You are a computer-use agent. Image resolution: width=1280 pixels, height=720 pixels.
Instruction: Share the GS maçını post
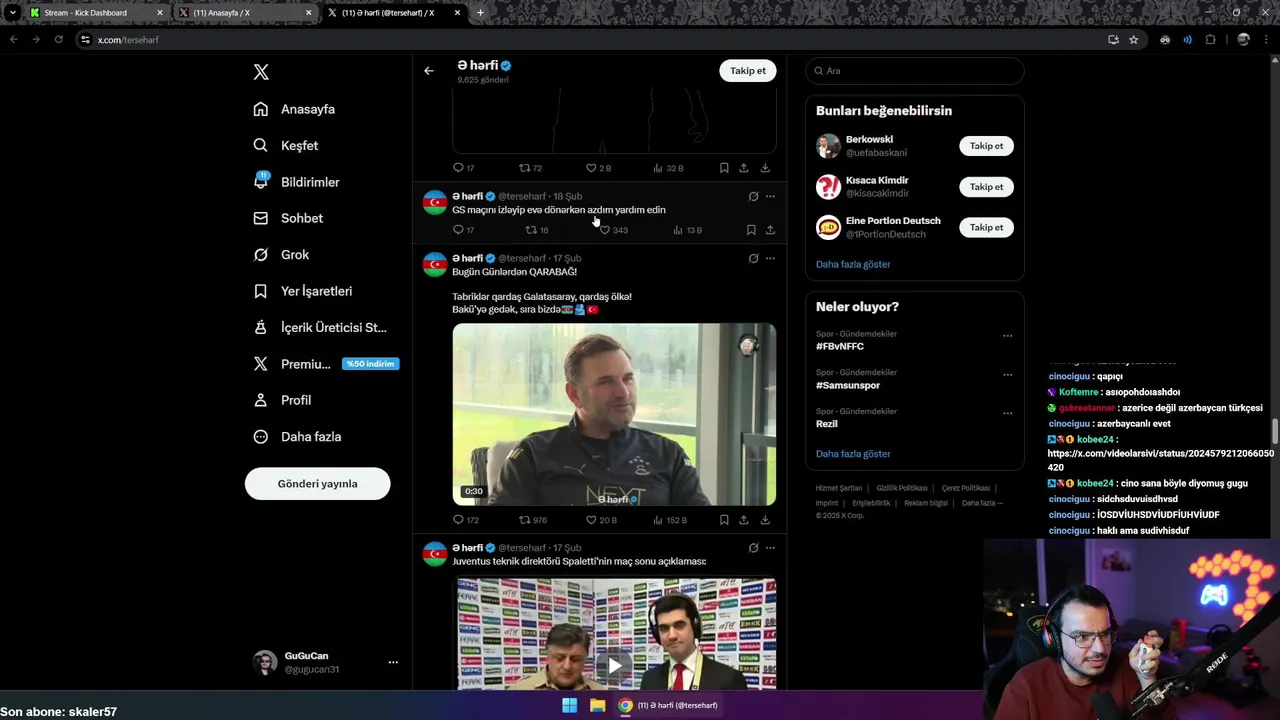tap(770, 230)
